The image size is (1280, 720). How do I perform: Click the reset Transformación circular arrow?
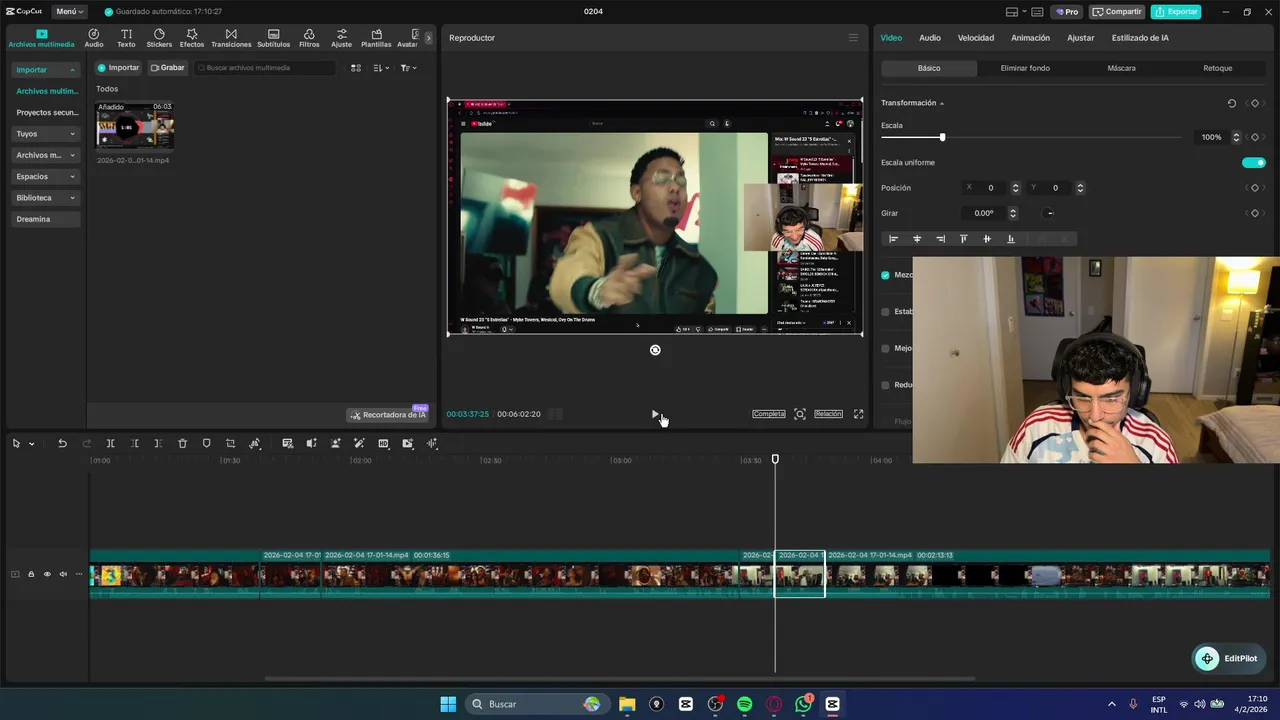pyautogui.click(x=1231, y=103)
